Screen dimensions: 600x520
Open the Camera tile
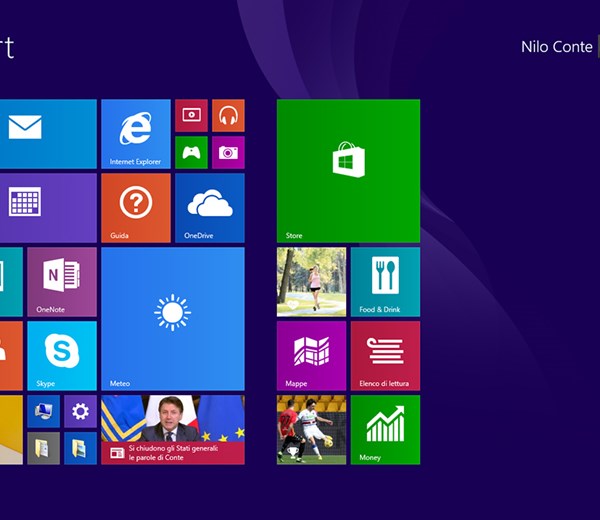tap(228, 152)
